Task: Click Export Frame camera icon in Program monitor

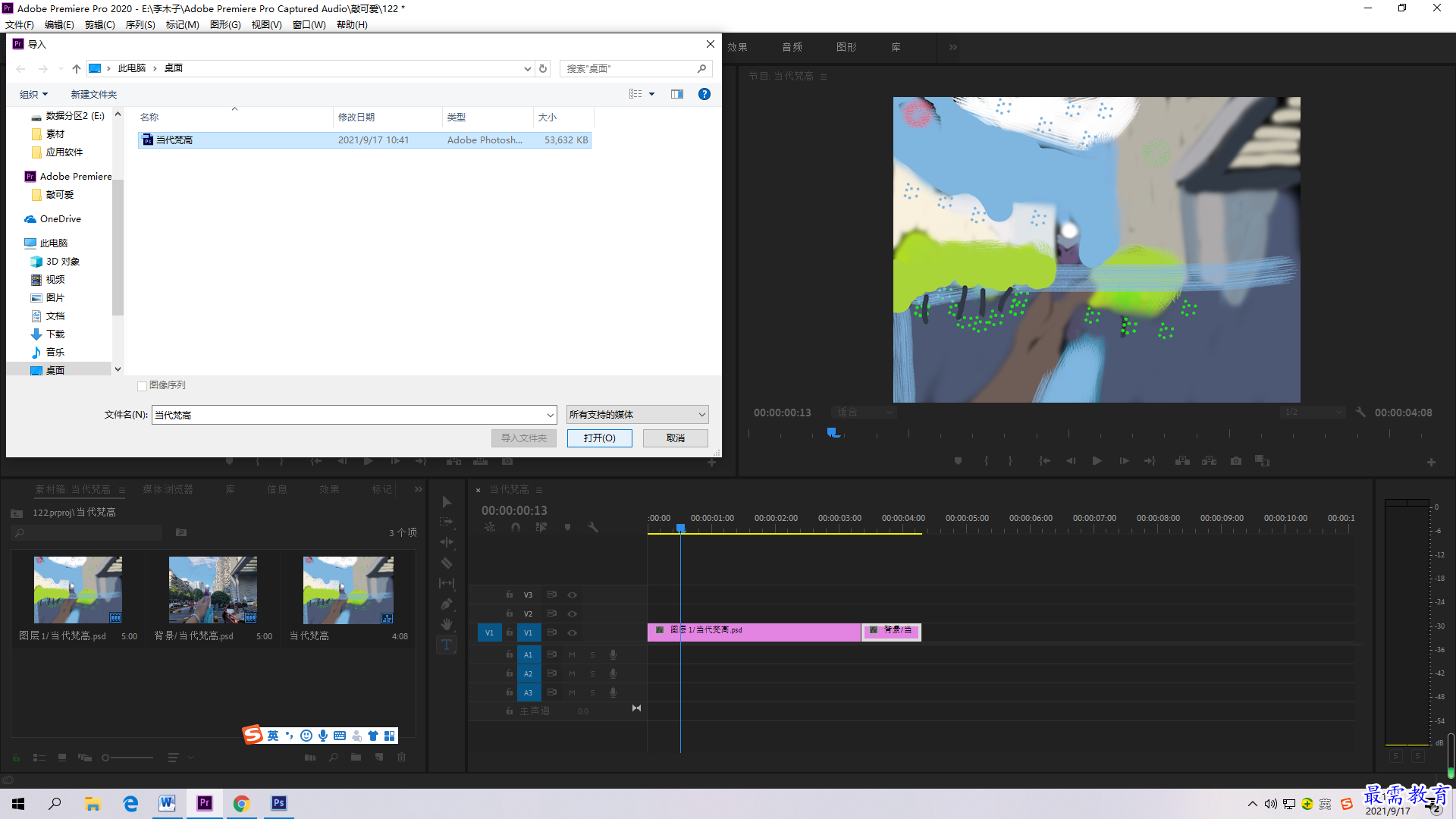Action: coord(1236,461)
